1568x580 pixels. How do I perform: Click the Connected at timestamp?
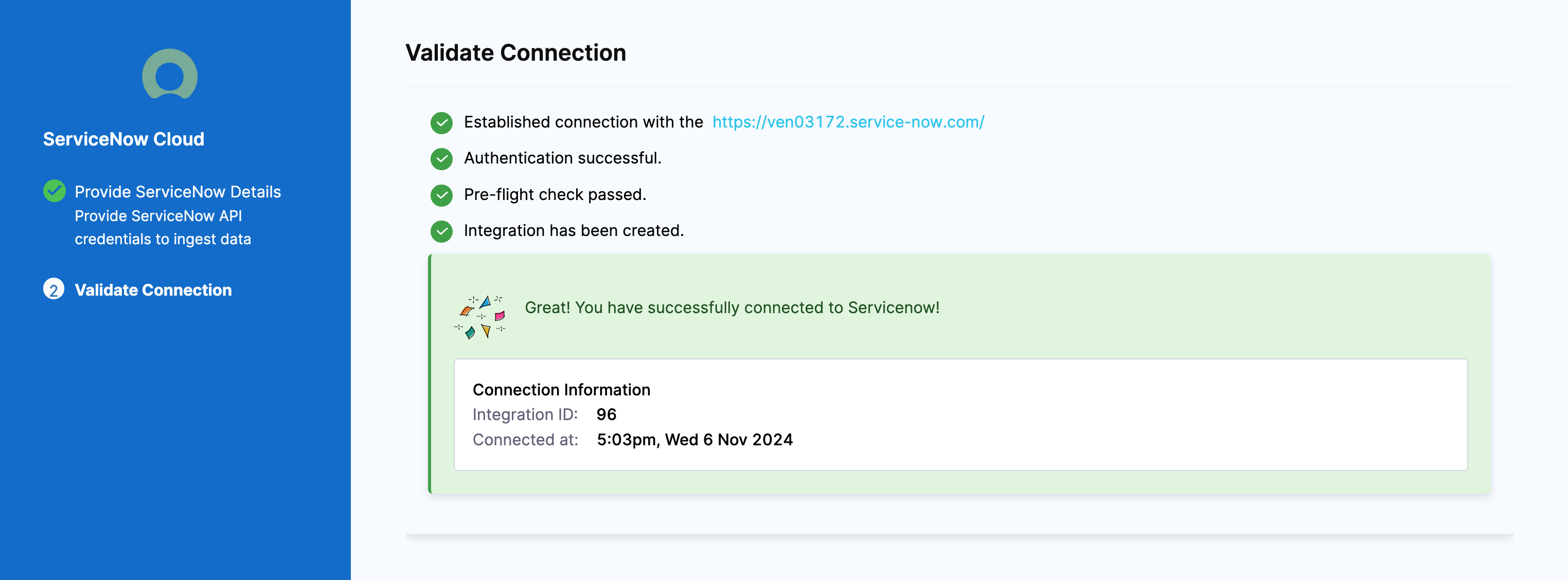(x=694, y=440)
